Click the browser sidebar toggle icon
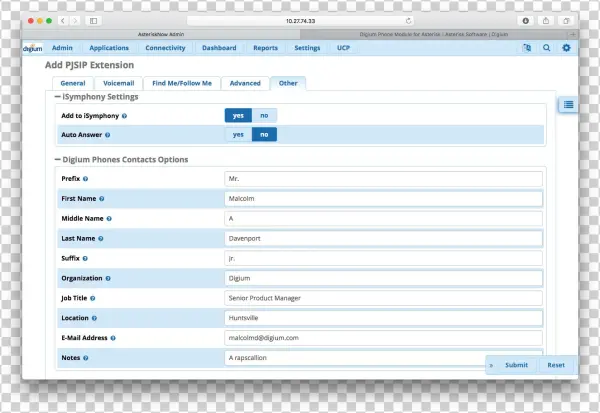This screenshot has height=413, width=600. click(94, 20)
